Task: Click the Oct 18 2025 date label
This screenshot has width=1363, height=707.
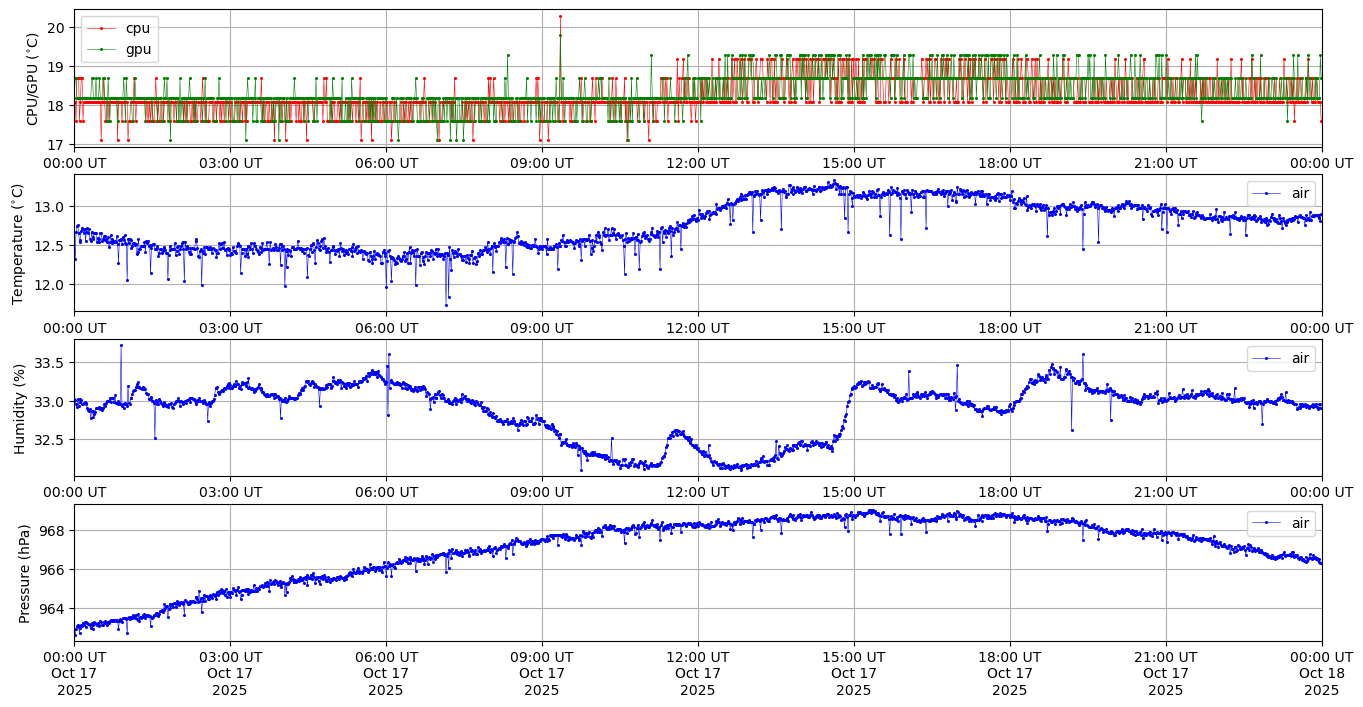Action: point(1321,673)
